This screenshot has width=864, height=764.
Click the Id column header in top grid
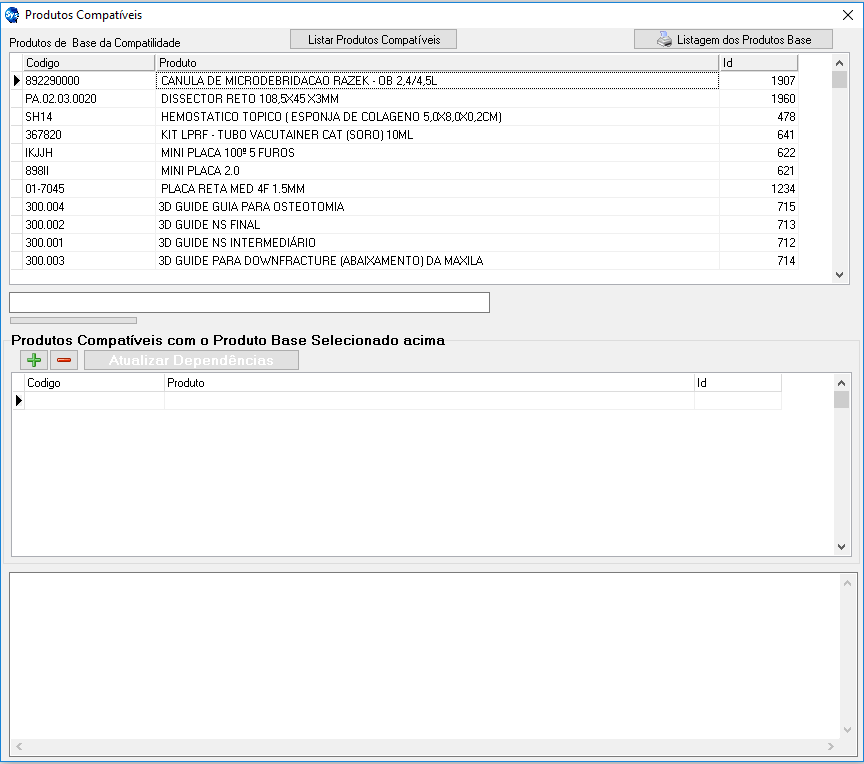[758, 63]
